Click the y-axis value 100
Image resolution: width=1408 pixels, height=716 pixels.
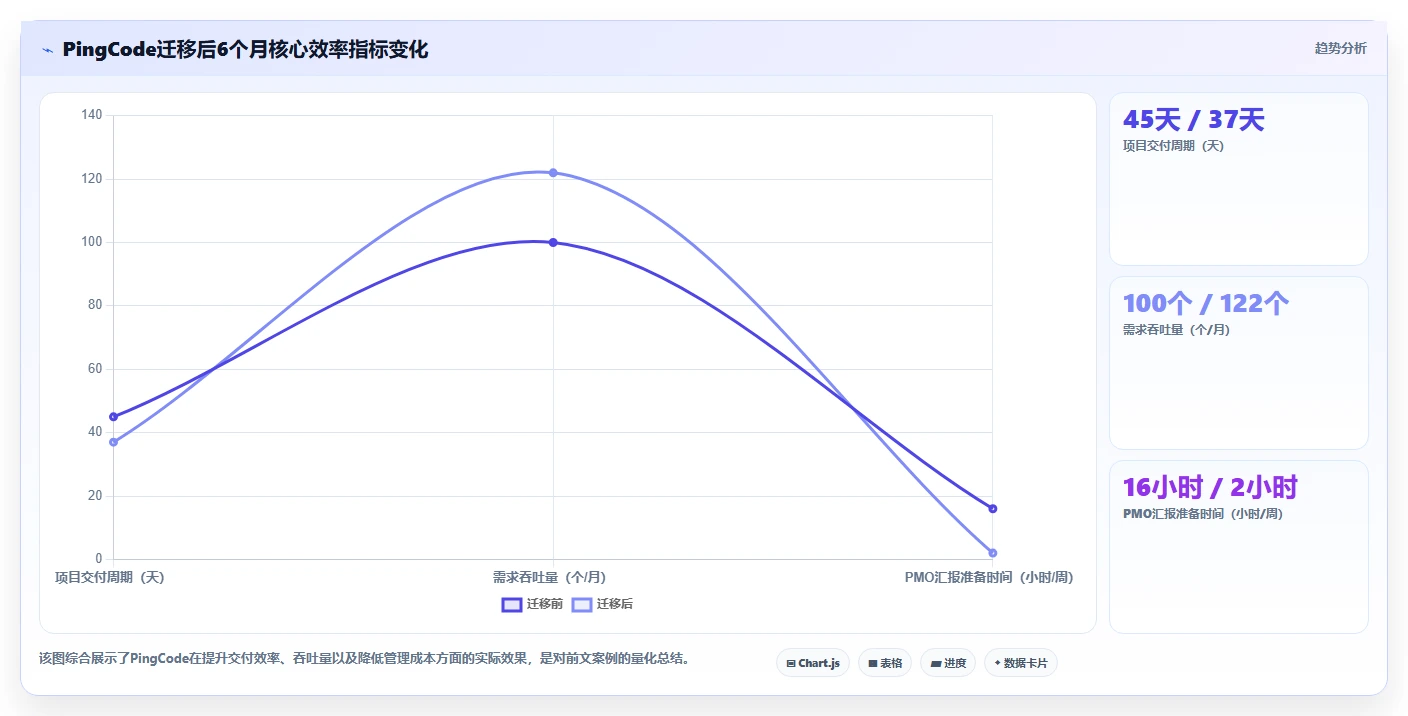click(x=92, y=242)
